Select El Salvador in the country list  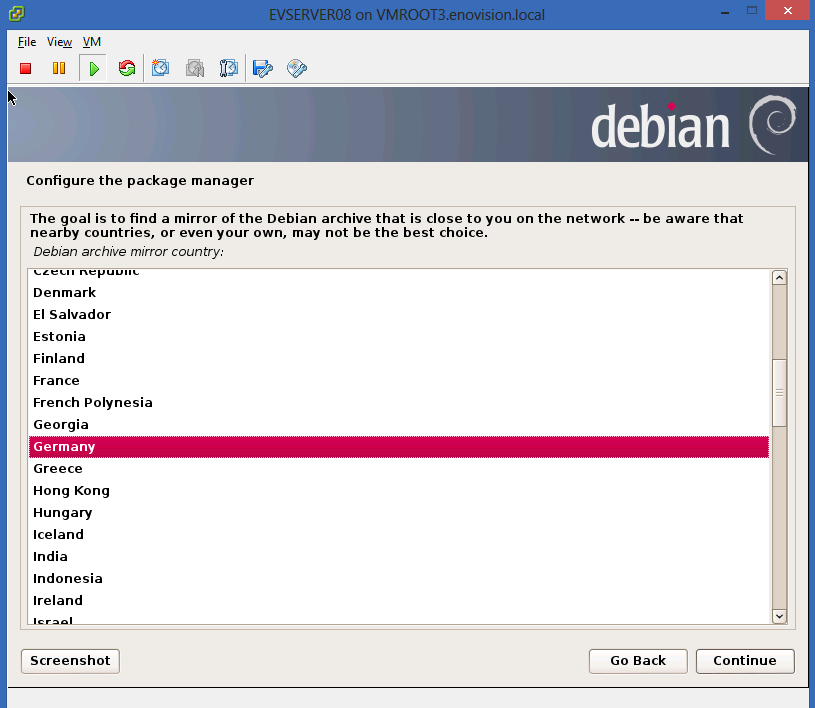point(399,314)
